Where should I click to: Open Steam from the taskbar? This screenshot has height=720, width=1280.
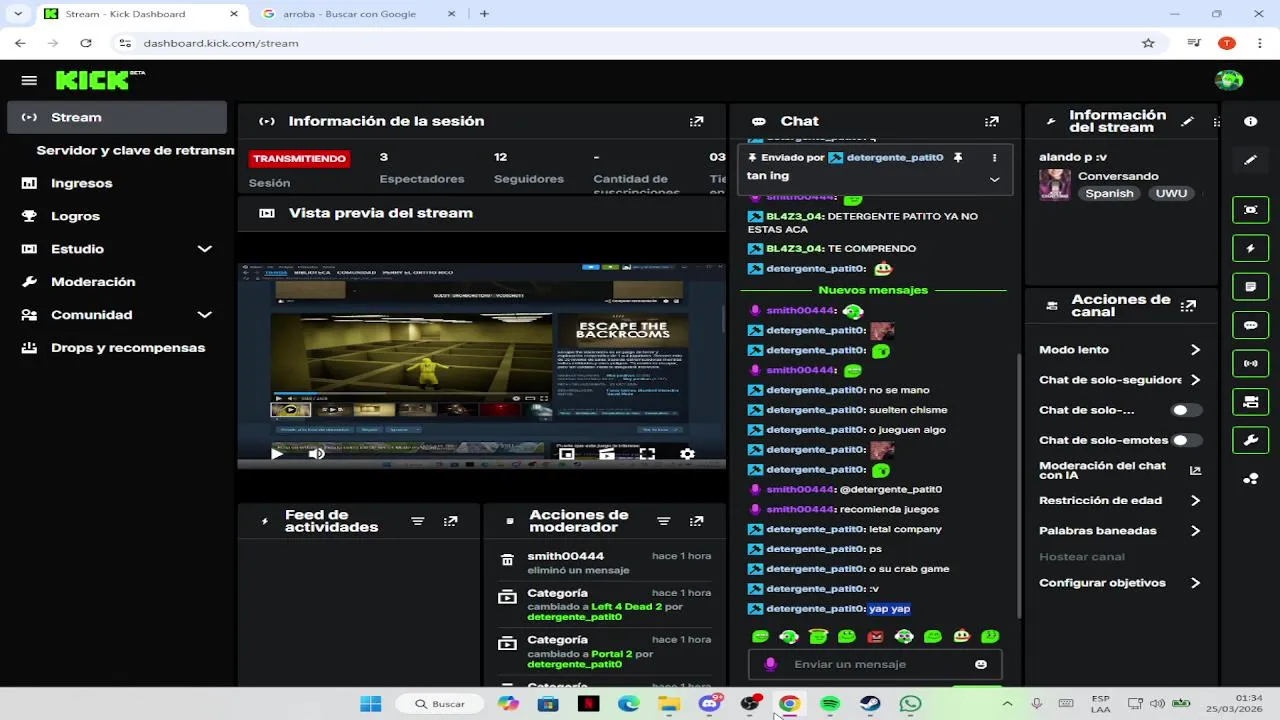(x=870, y=704)
